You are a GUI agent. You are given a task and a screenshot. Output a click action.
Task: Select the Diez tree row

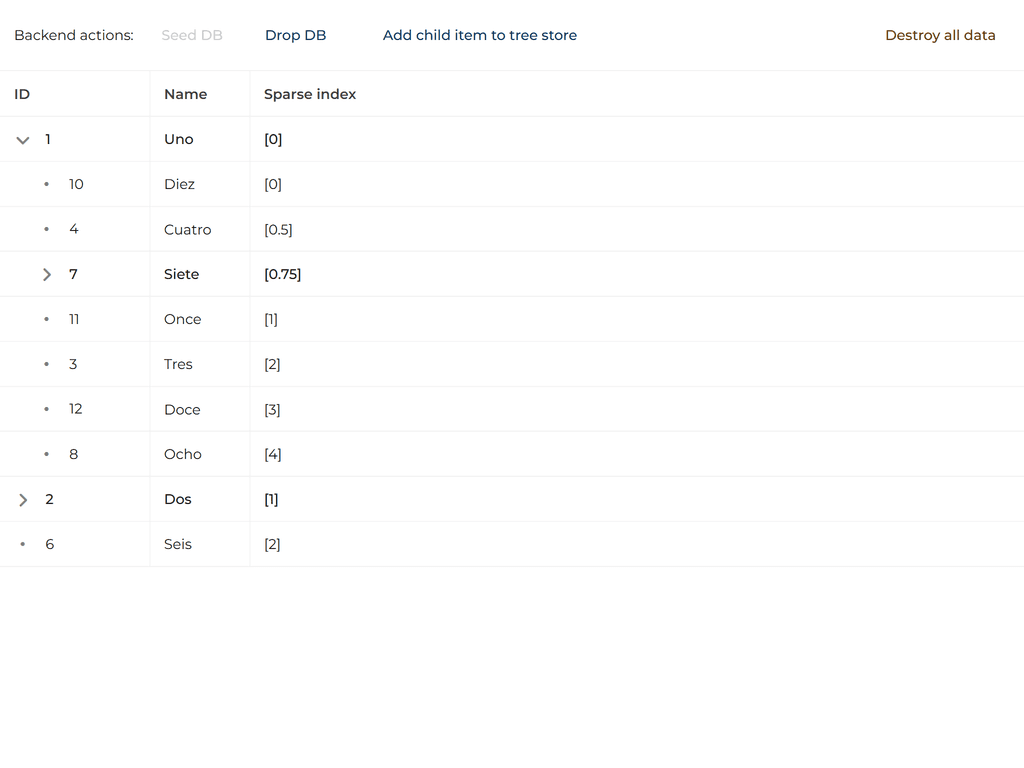point(180,184)
